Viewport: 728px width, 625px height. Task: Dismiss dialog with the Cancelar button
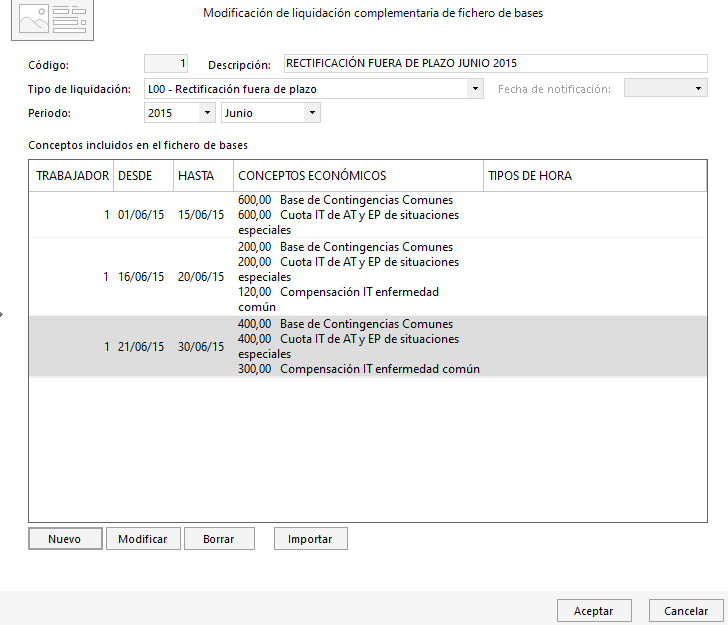[x=686, y=611]
